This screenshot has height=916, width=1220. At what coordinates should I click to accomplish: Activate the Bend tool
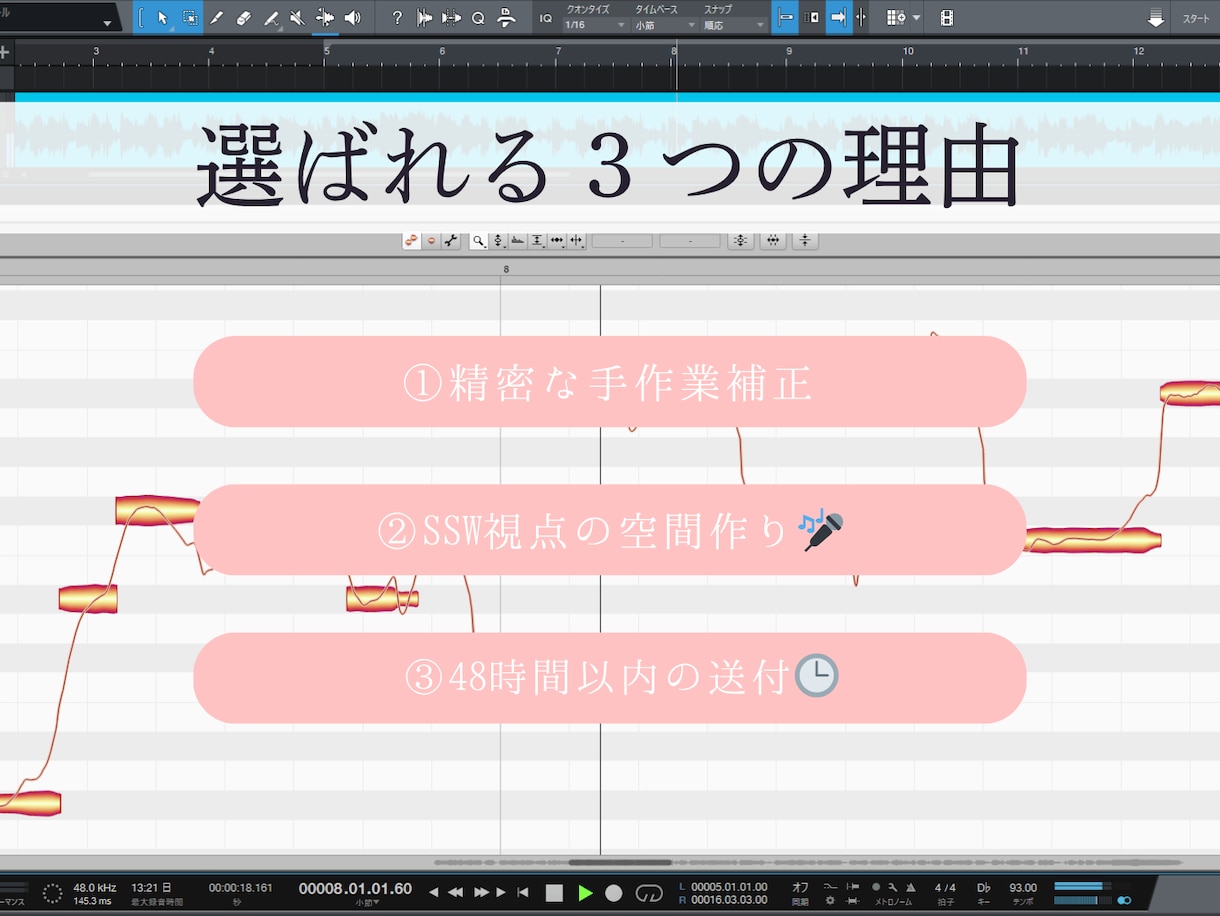click(x=325, y=18)
